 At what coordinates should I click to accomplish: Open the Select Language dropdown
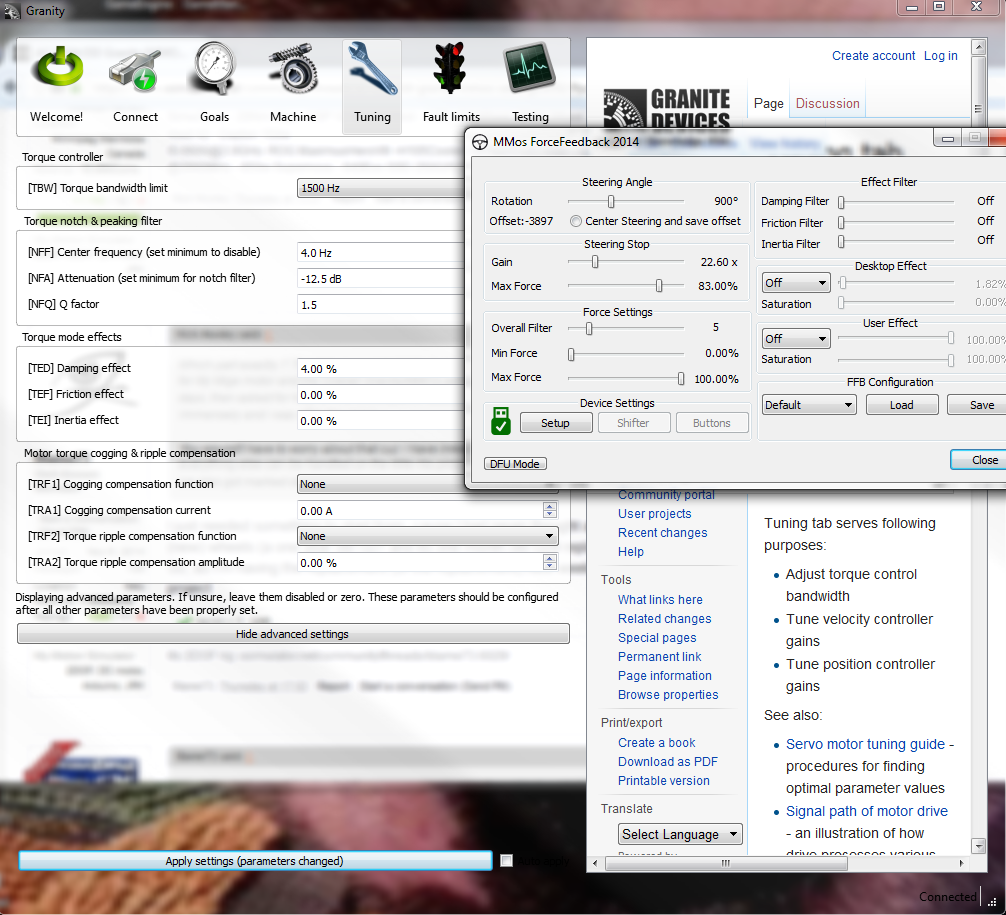pyautogui.click(x=680, y=834)
